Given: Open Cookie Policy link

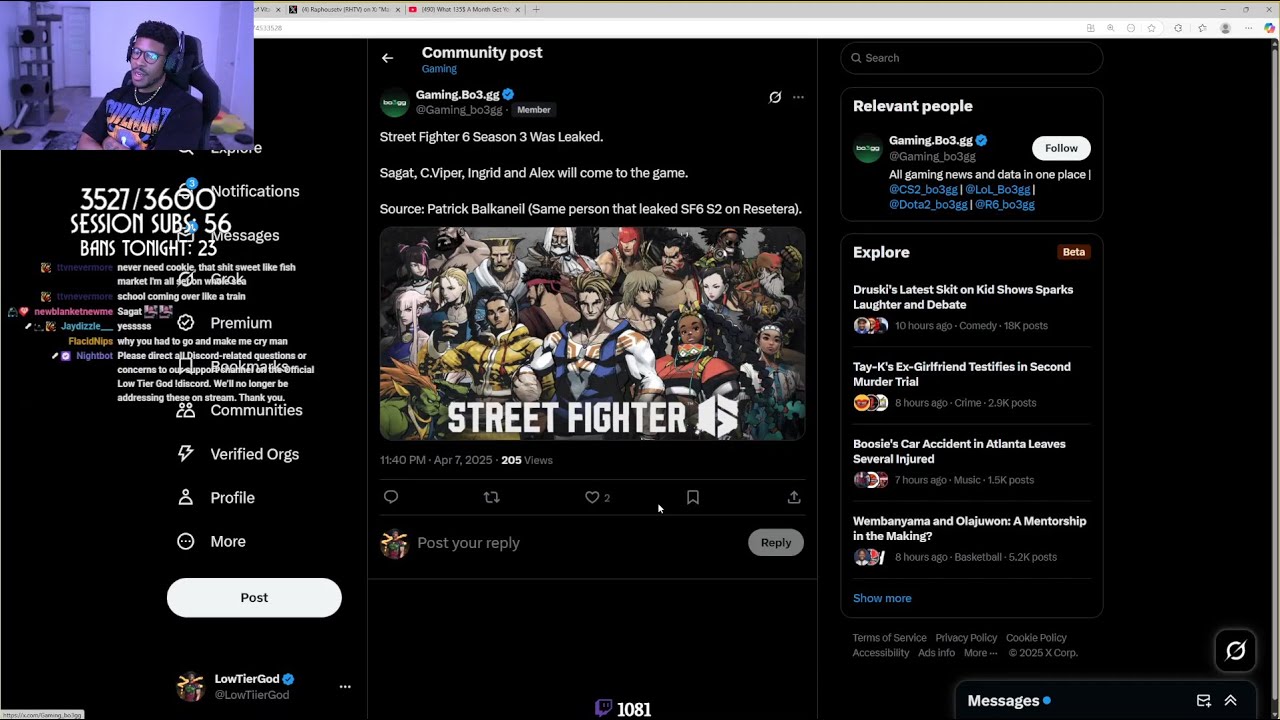Looking at the screenshot, I should [1036, 638].
